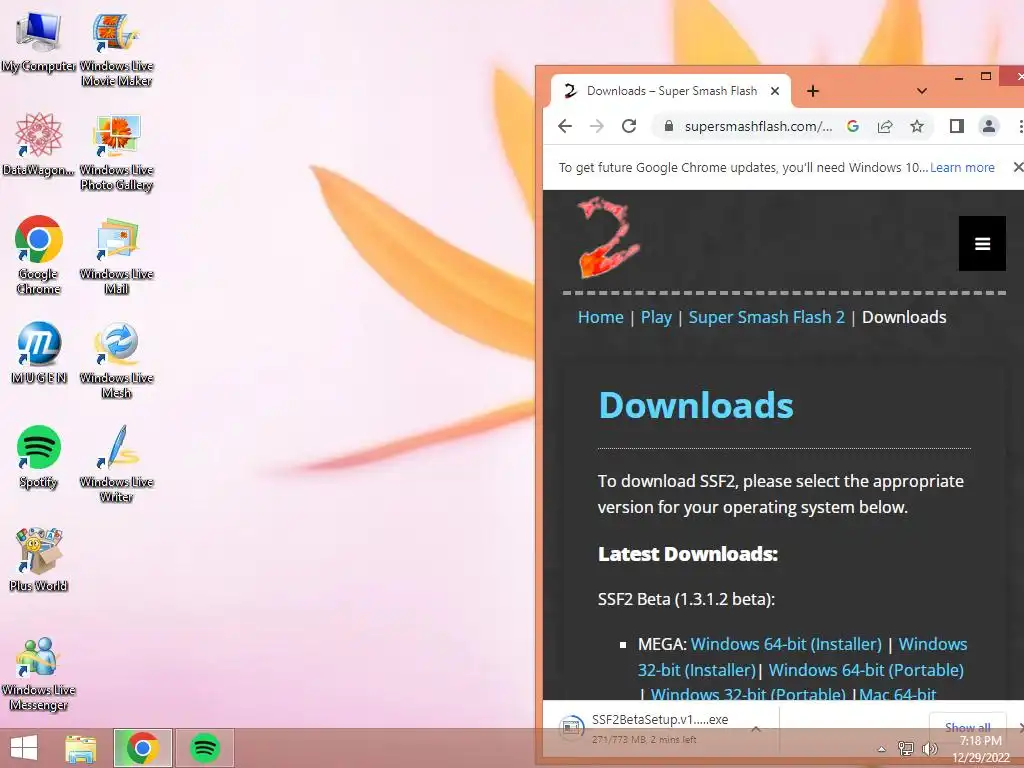Screen dimensions: 1024x768
Task: Click the Google icon in address bar
Action: [x=853, y=126]
